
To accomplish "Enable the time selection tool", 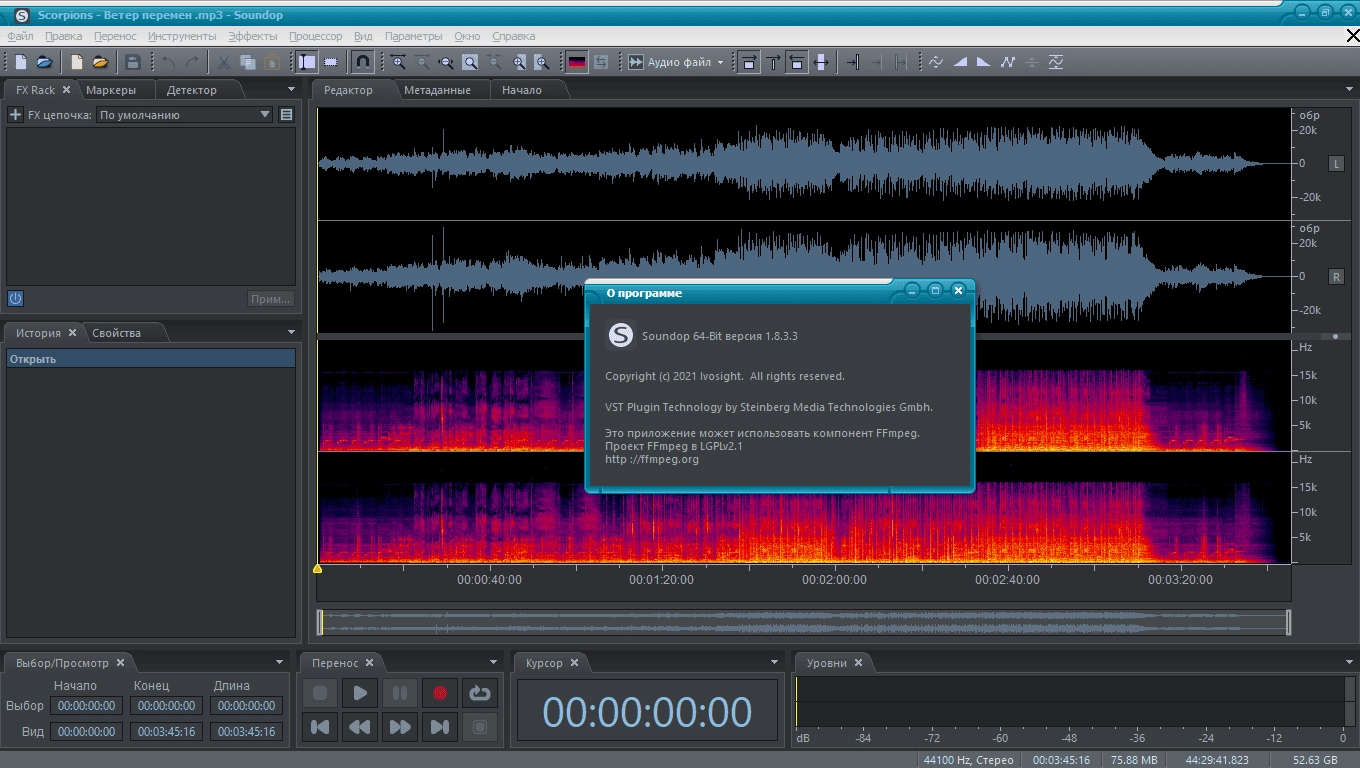I will pos(307,62).
